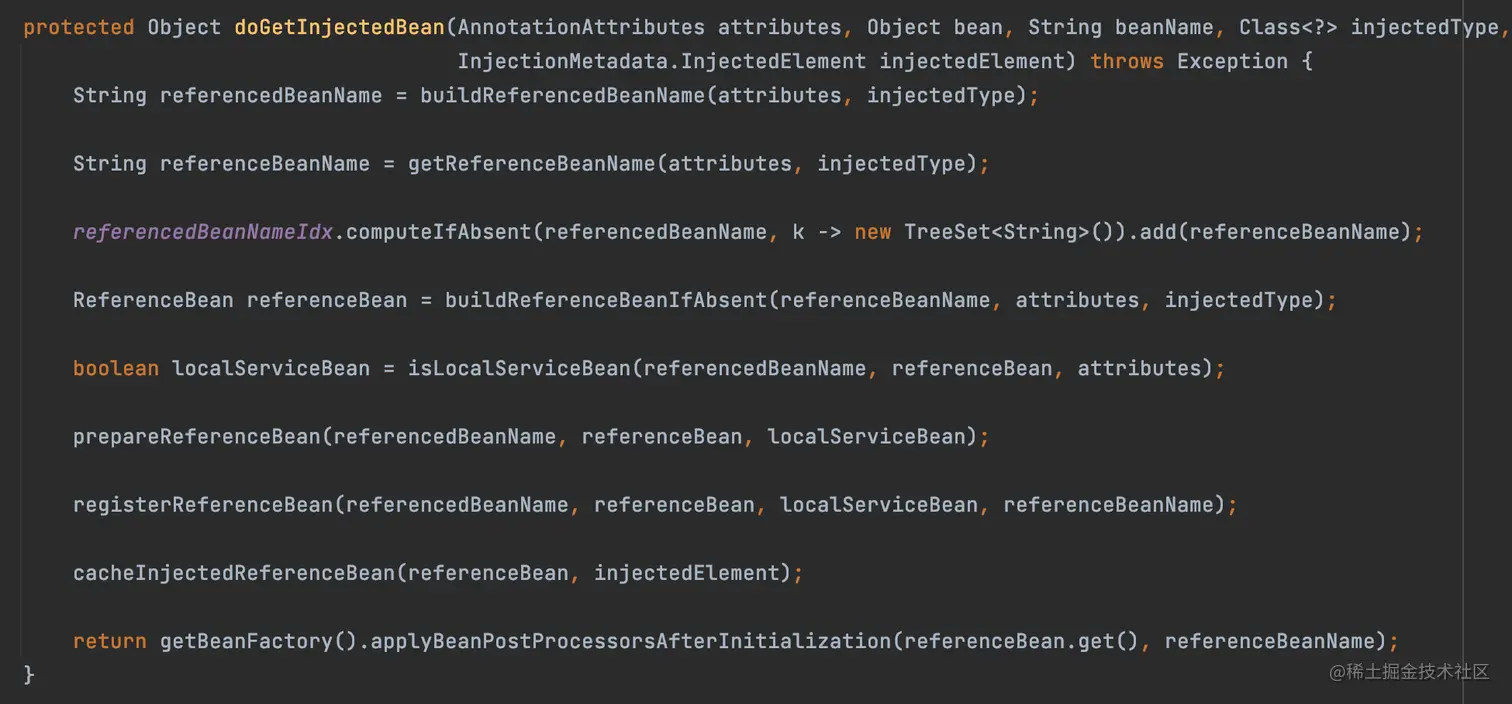The height and width of the screenshot is (704, 1512).
Task: Click the referencedBeanNameIdx field reference
Action: 202,232
